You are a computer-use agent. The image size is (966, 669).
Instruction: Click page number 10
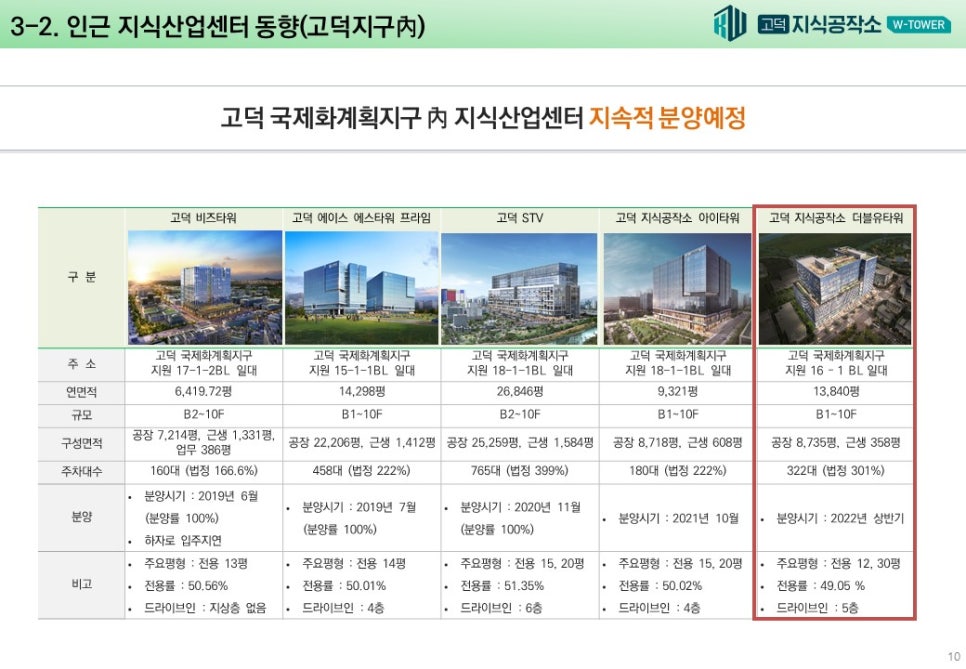click(x=954, y=657)
